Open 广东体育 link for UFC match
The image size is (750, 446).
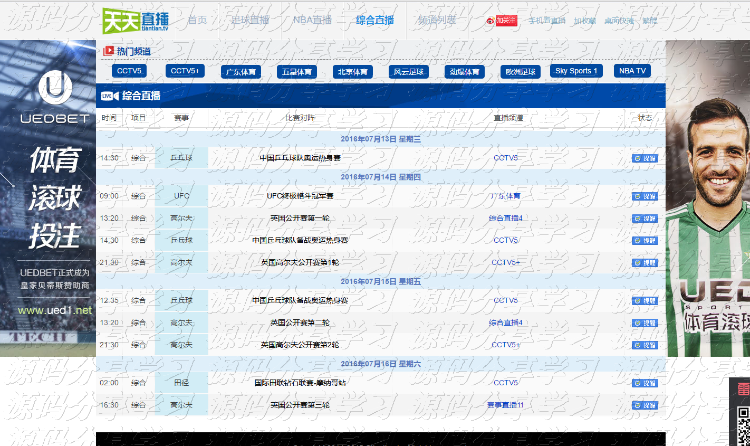[506, 196]
